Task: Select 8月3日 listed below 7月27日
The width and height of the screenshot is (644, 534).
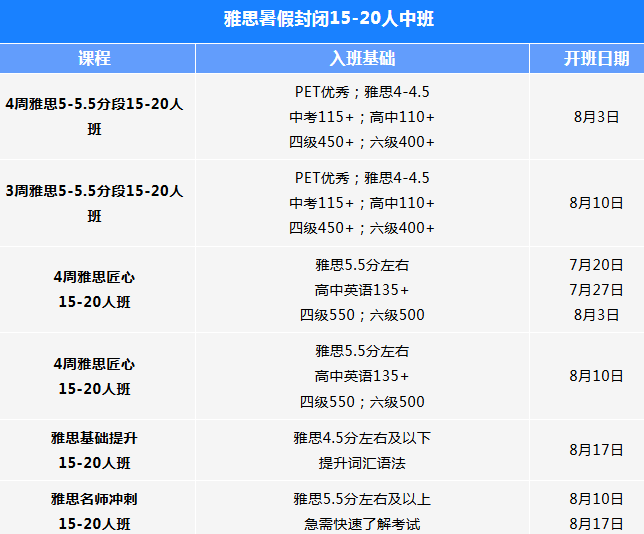Action: [596, 315]
